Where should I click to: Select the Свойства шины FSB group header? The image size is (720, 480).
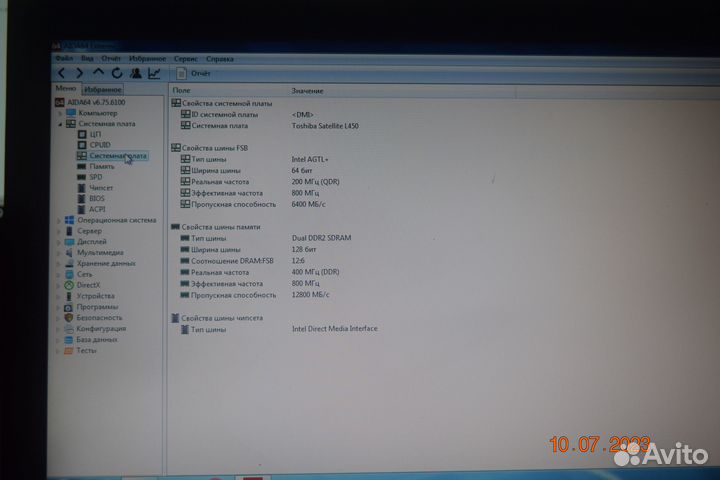click(210, 148)
